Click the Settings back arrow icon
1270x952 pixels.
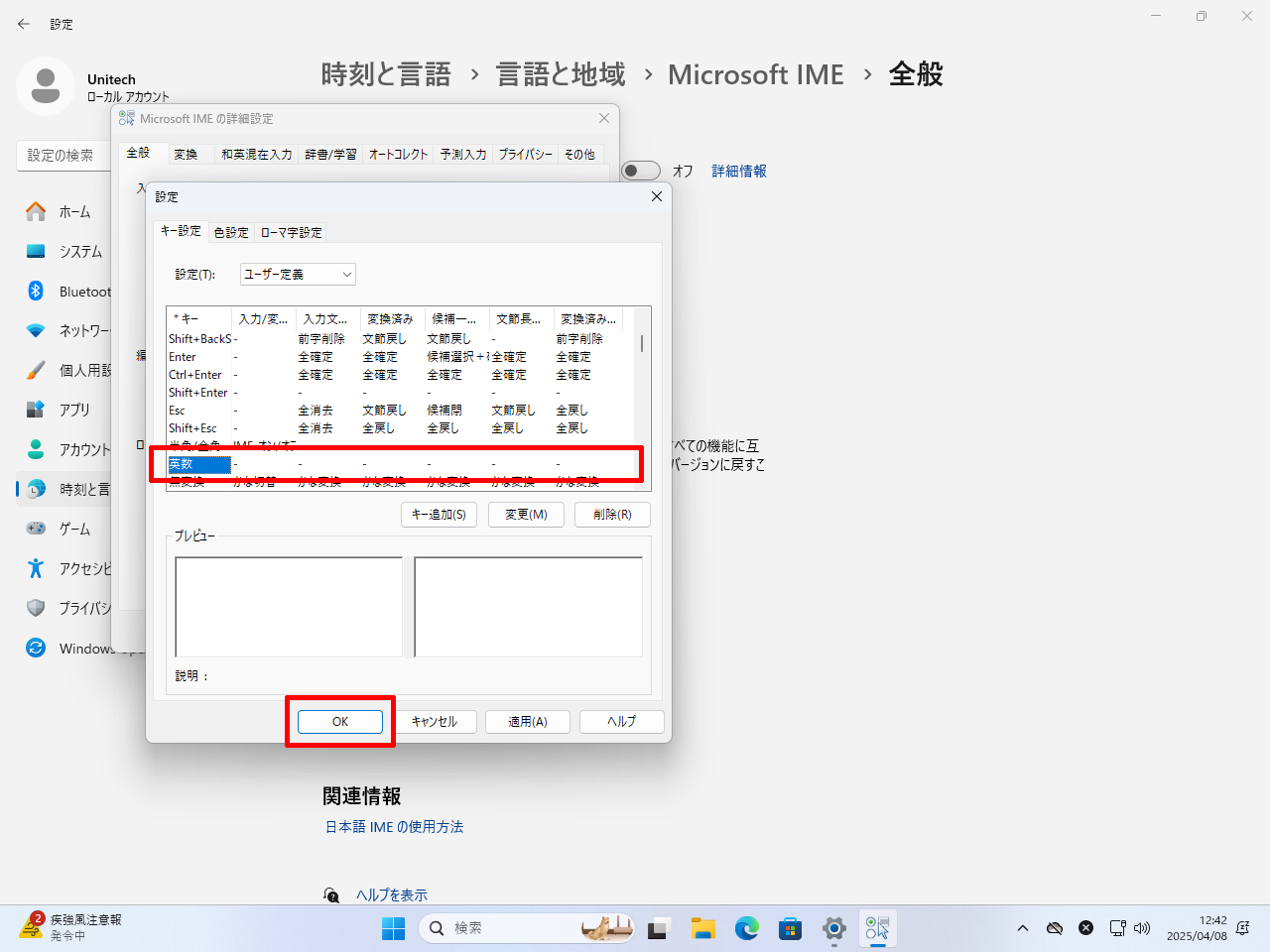24,24
